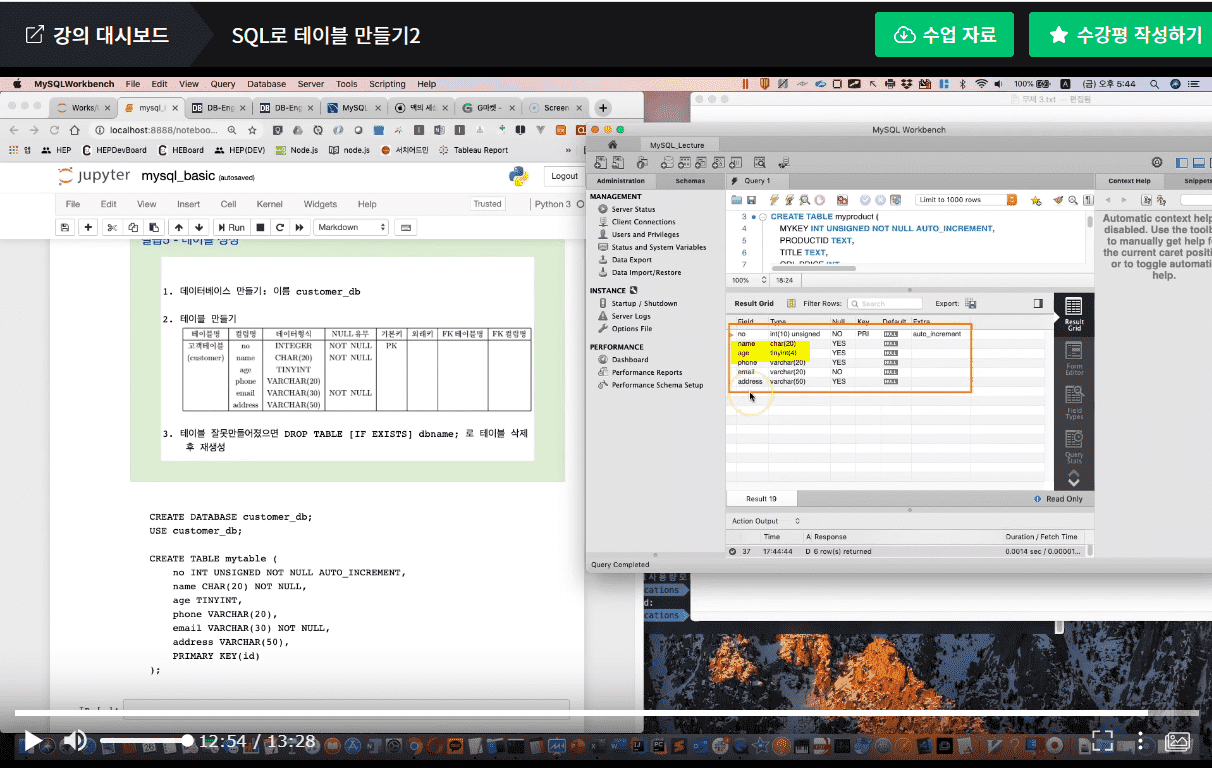This screenshot has height=768, width=1212.
Task: Toggle picture-in-picture in the video player
Action: (x=1178, y=741)
